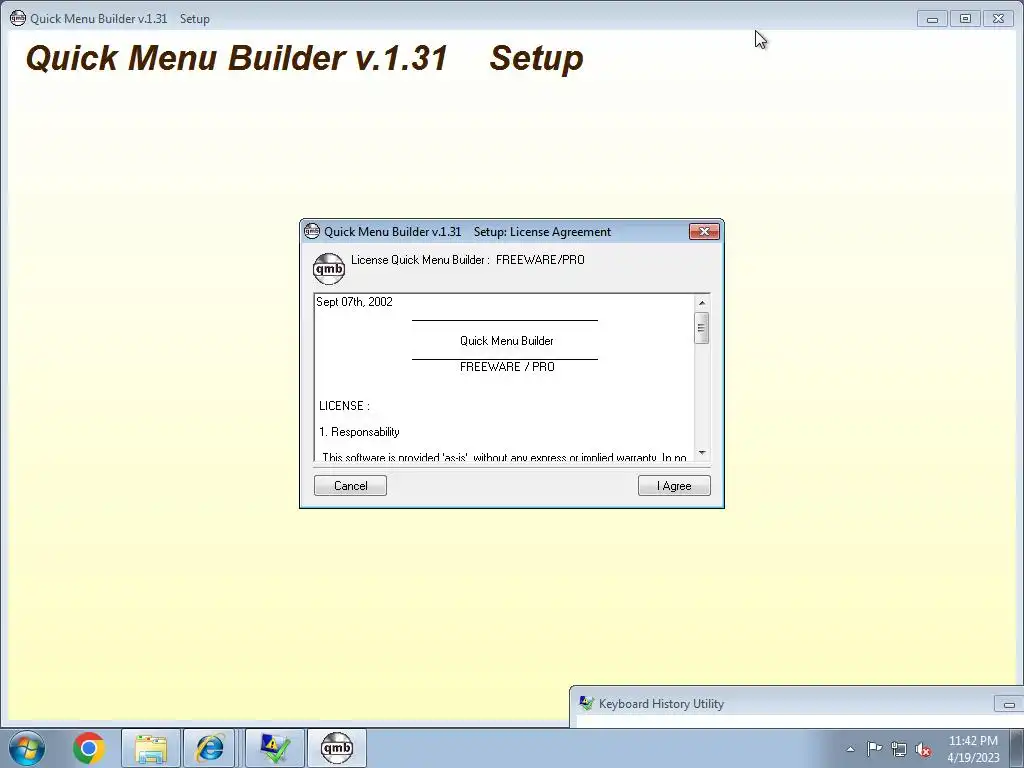
Task: Open the clock showing 11:42 PM
Action: point(973,749)
